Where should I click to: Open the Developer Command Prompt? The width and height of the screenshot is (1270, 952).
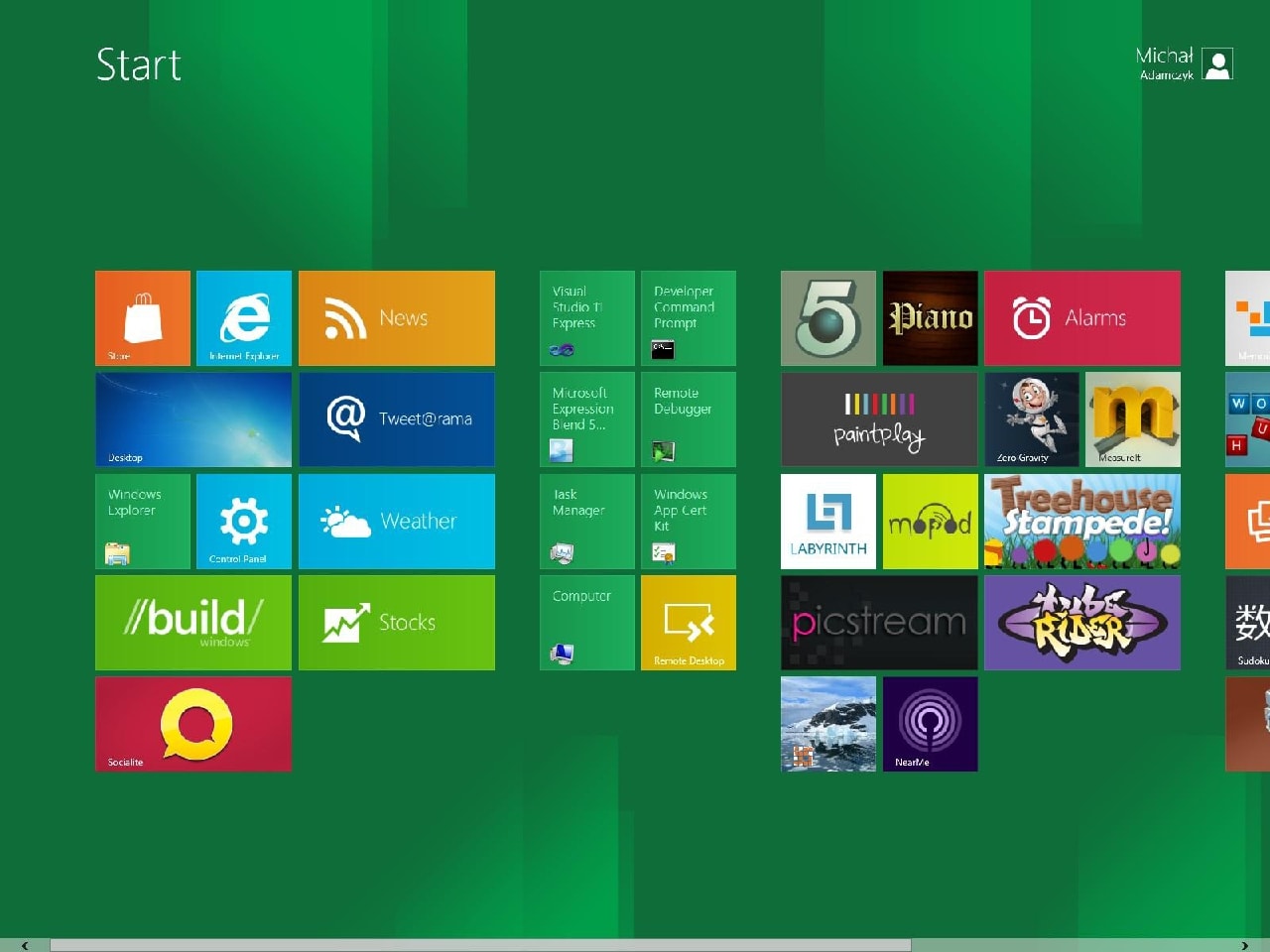[688, 317]
